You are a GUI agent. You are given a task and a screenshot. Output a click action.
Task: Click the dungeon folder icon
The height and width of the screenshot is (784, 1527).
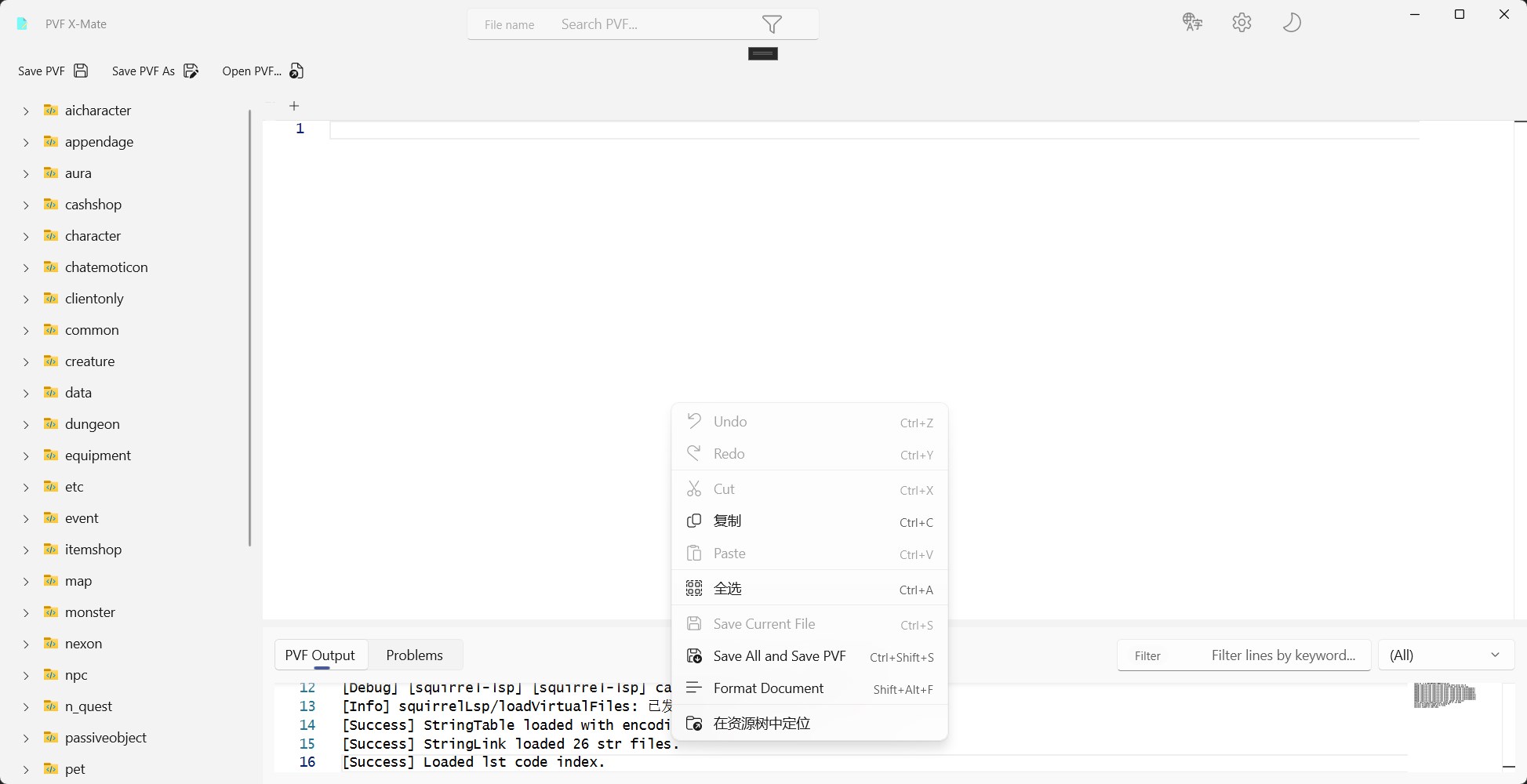[51, 424]
